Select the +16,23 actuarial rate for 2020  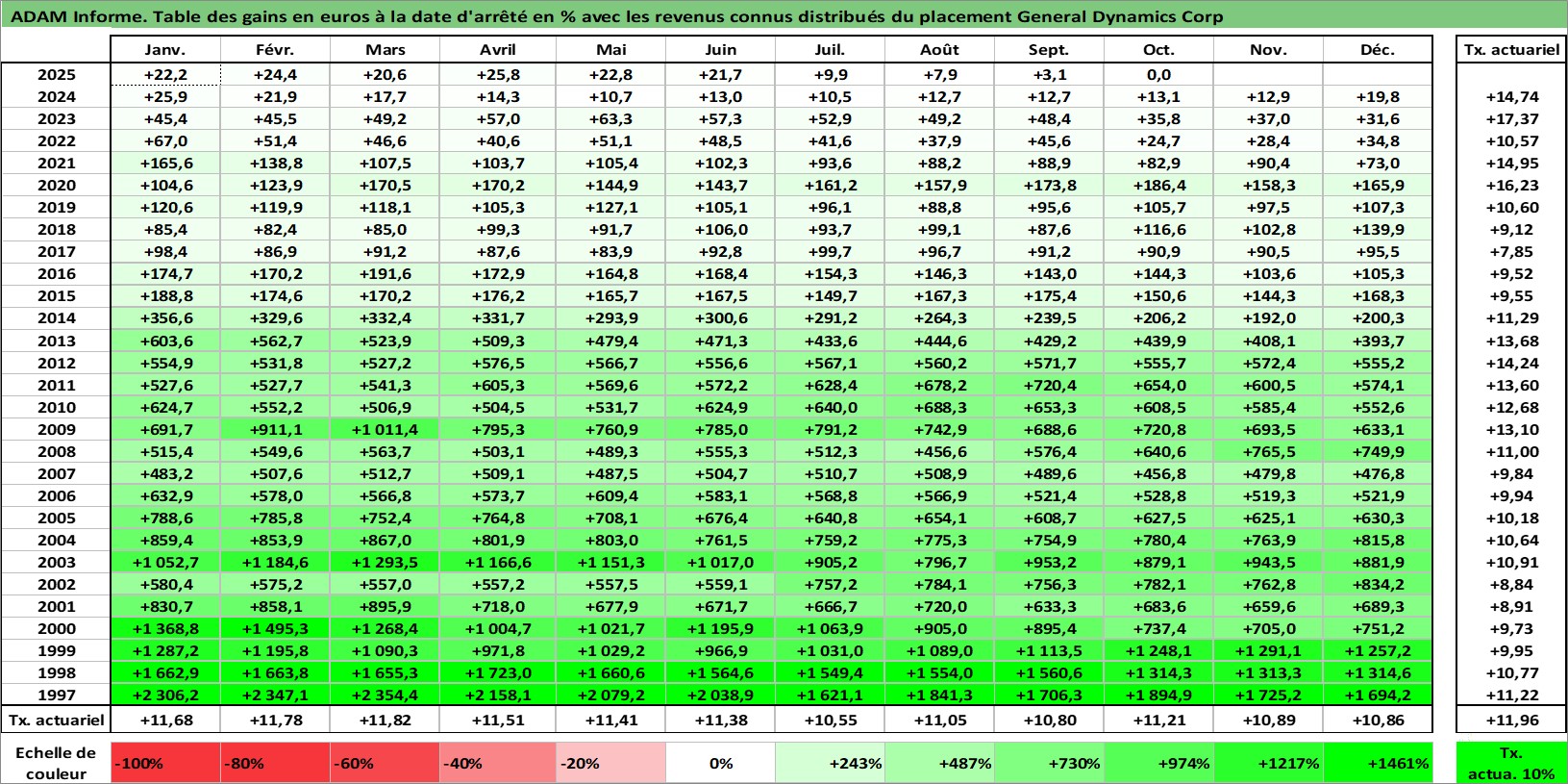click(x=1511, y=185)
